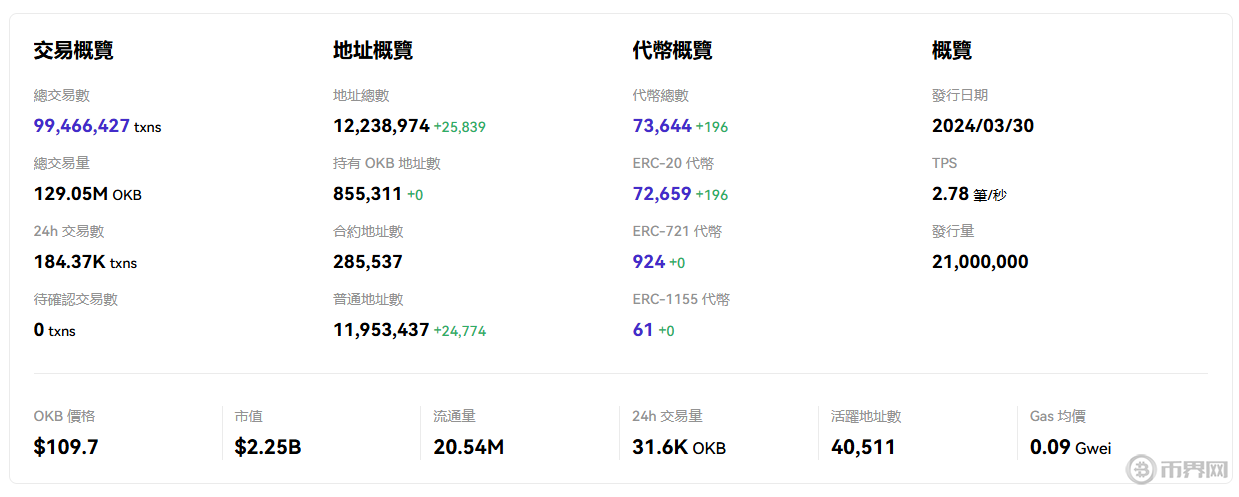Click the 合約地址數 value 285,537
Screen dimensions: 1239x497
coord(367,262)
